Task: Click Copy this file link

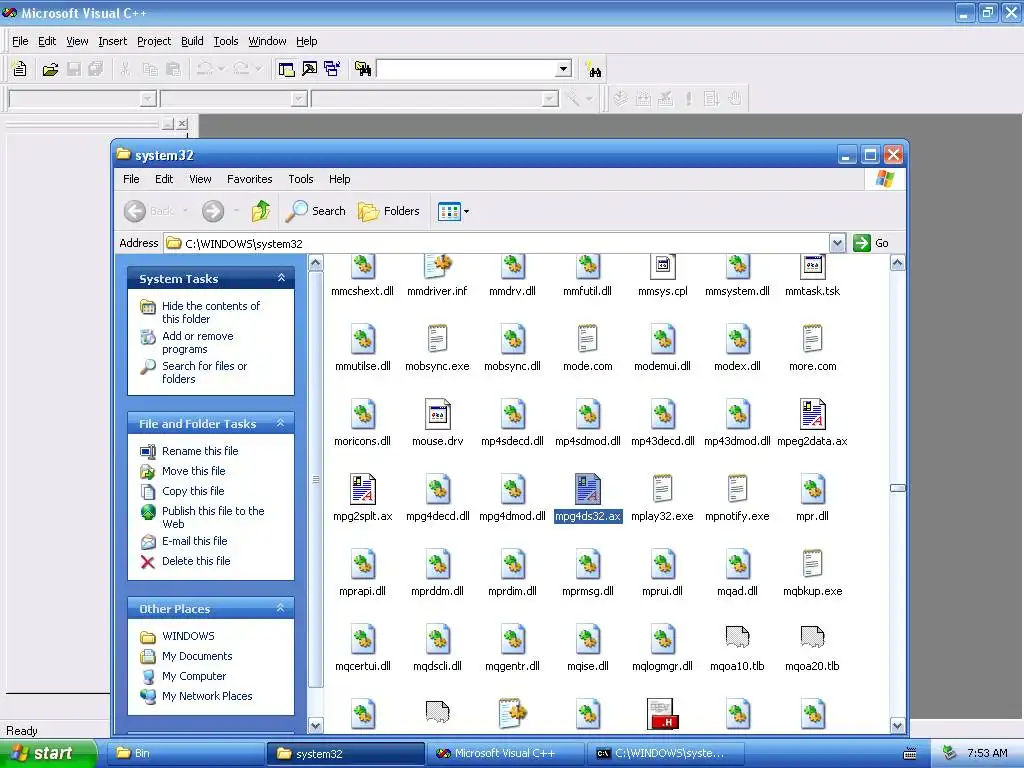Action: point(193,491)
